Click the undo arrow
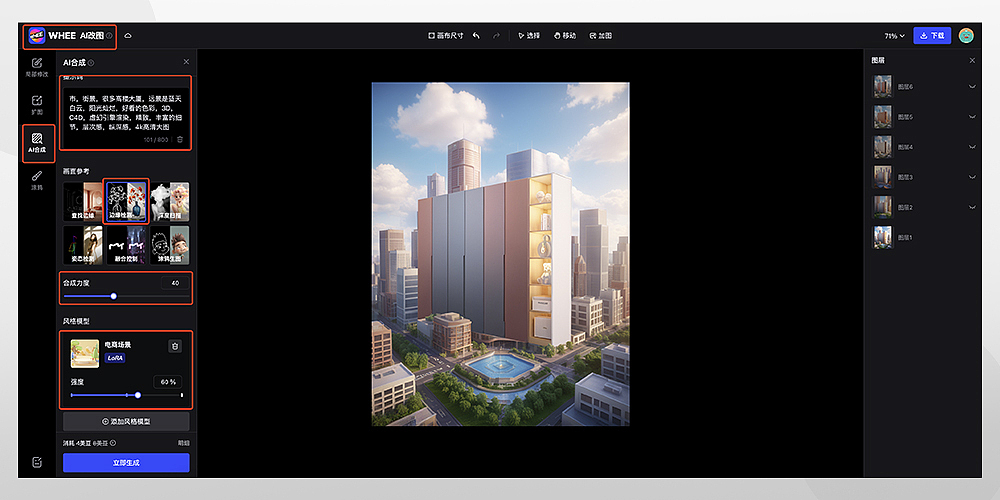1000x500 pixels. click(476, 36)
